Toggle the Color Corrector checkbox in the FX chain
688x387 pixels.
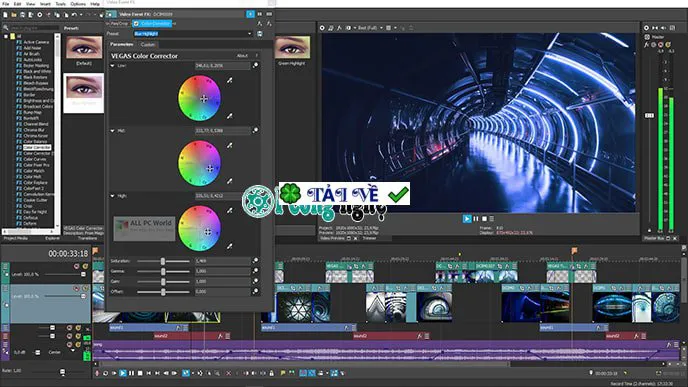pos(136,24)
